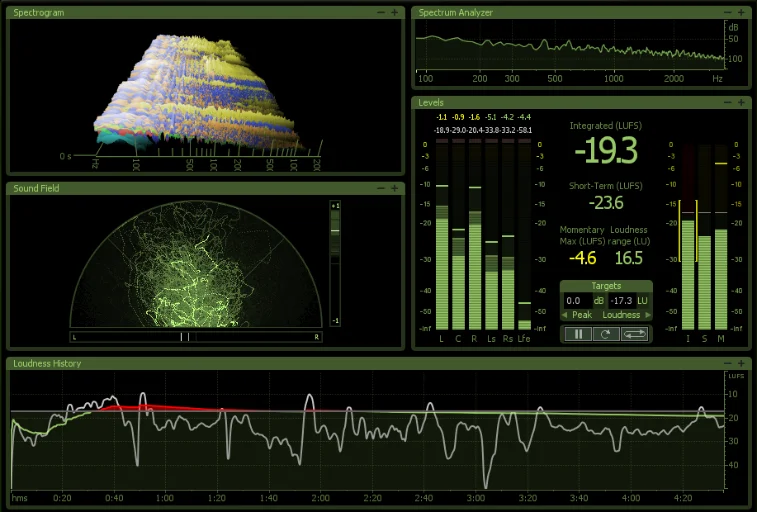Image resolution: width=757 pixels, height=512 pixels.
Task: Maximize the Levels panel with its plus icon
Action: point(741,102)
